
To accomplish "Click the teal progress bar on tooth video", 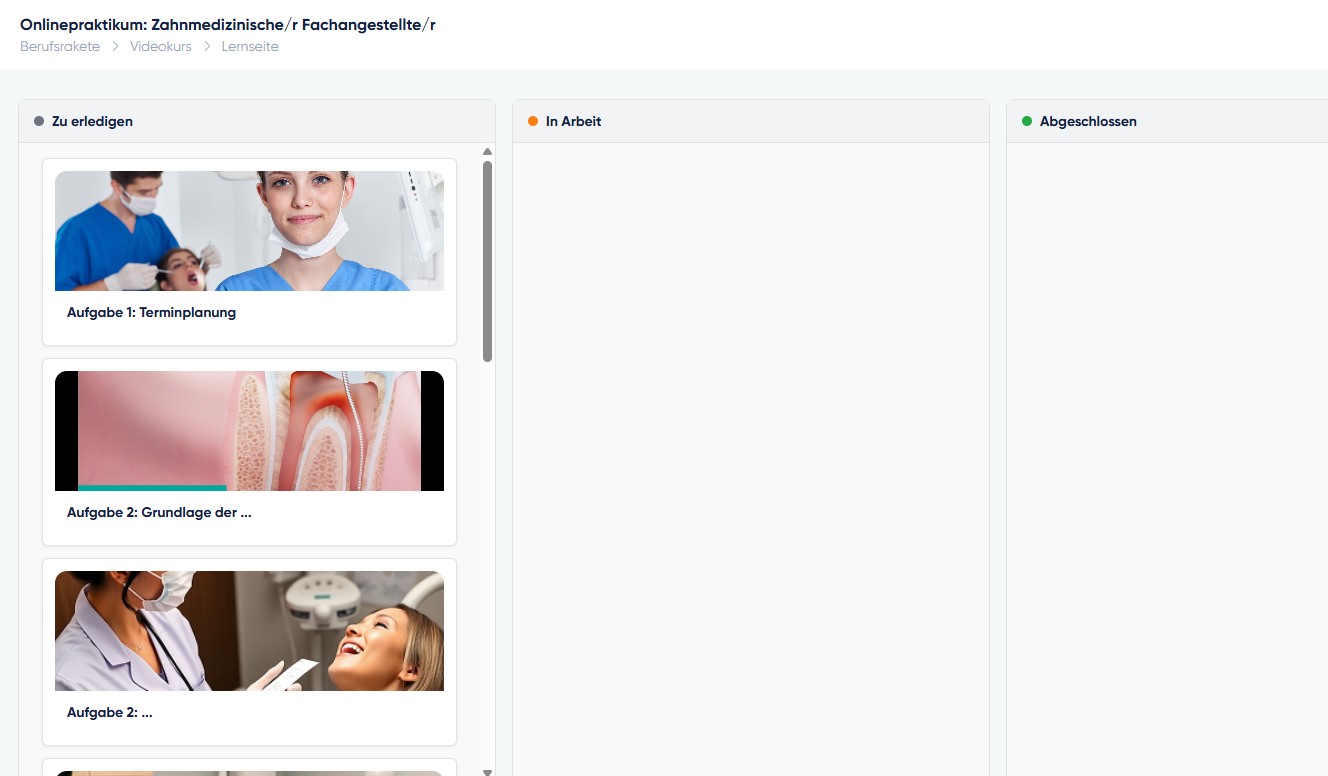I will click(152, 488).
